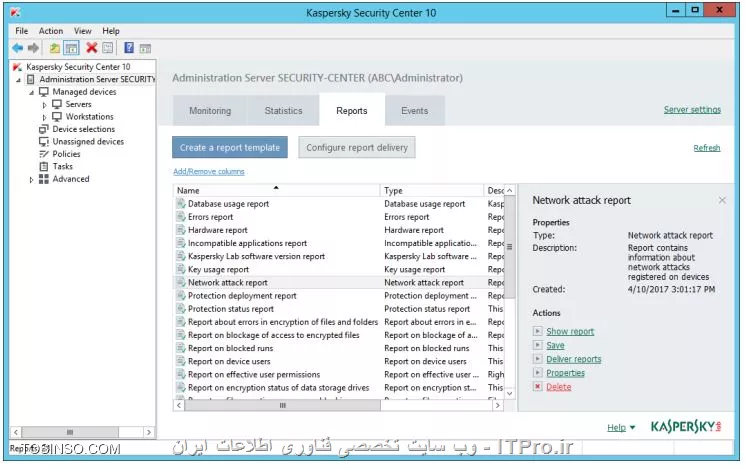Select the Reports tab

(x=352, y=111)
